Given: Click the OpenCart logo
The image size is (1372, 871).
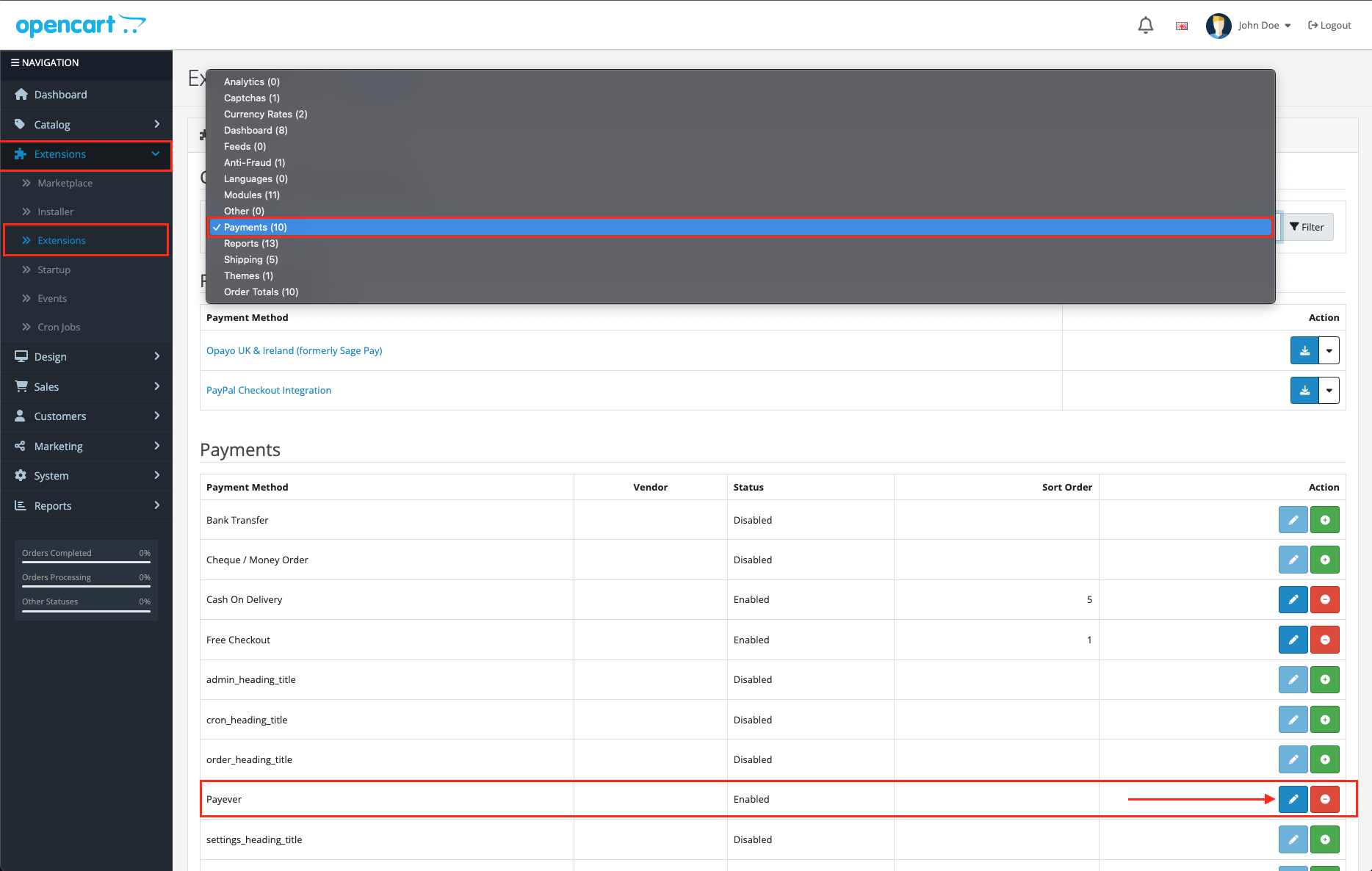Looking at the screenshot, I should point(81,25).
